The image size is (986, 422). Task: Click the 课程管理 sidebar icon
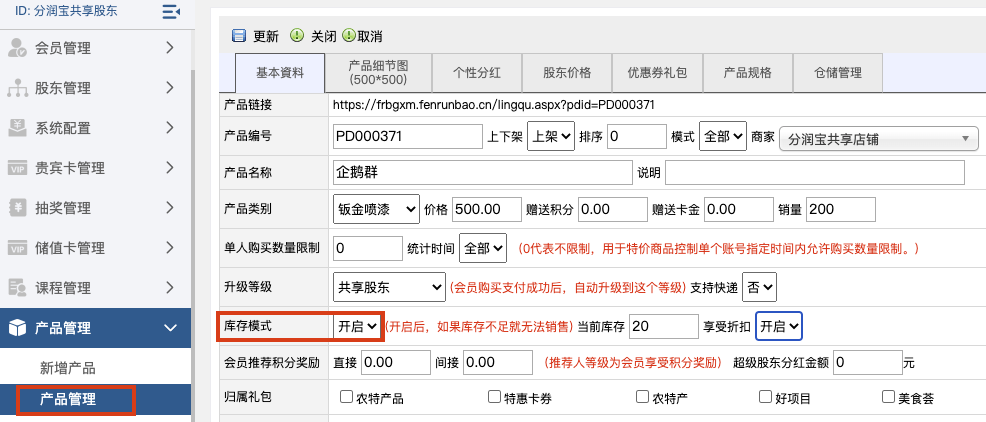17,288
